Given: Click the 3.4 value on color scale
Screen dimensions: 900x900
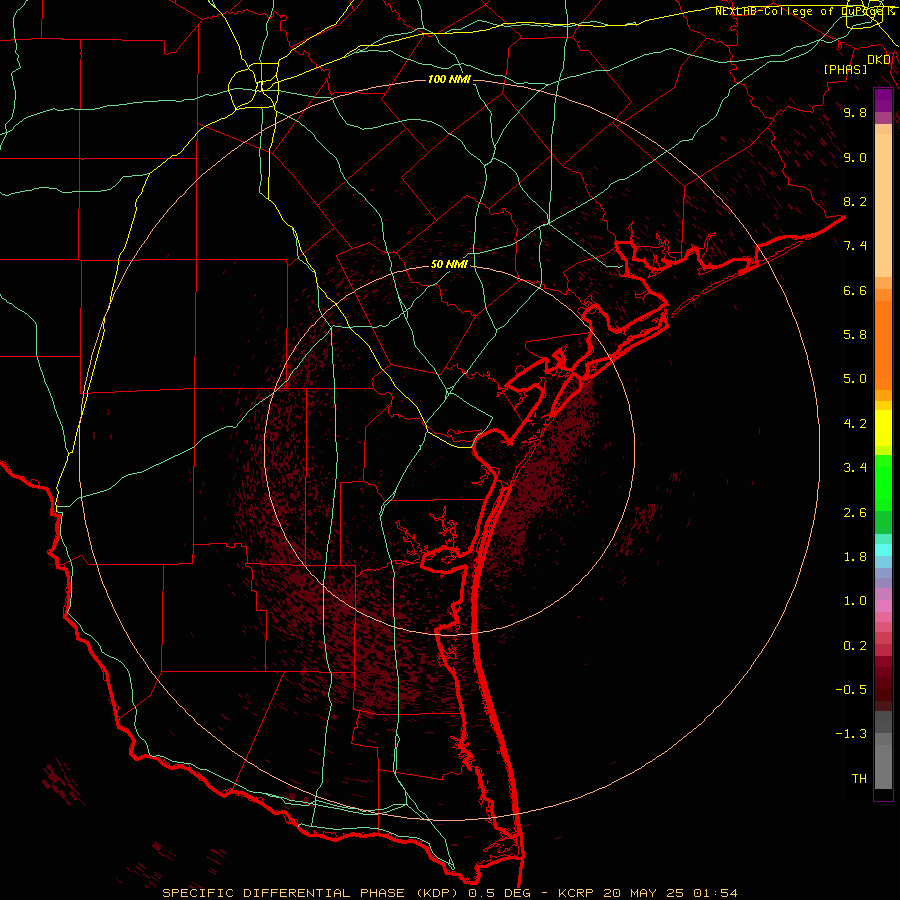Looking at the screenshot, I should 855,468.
